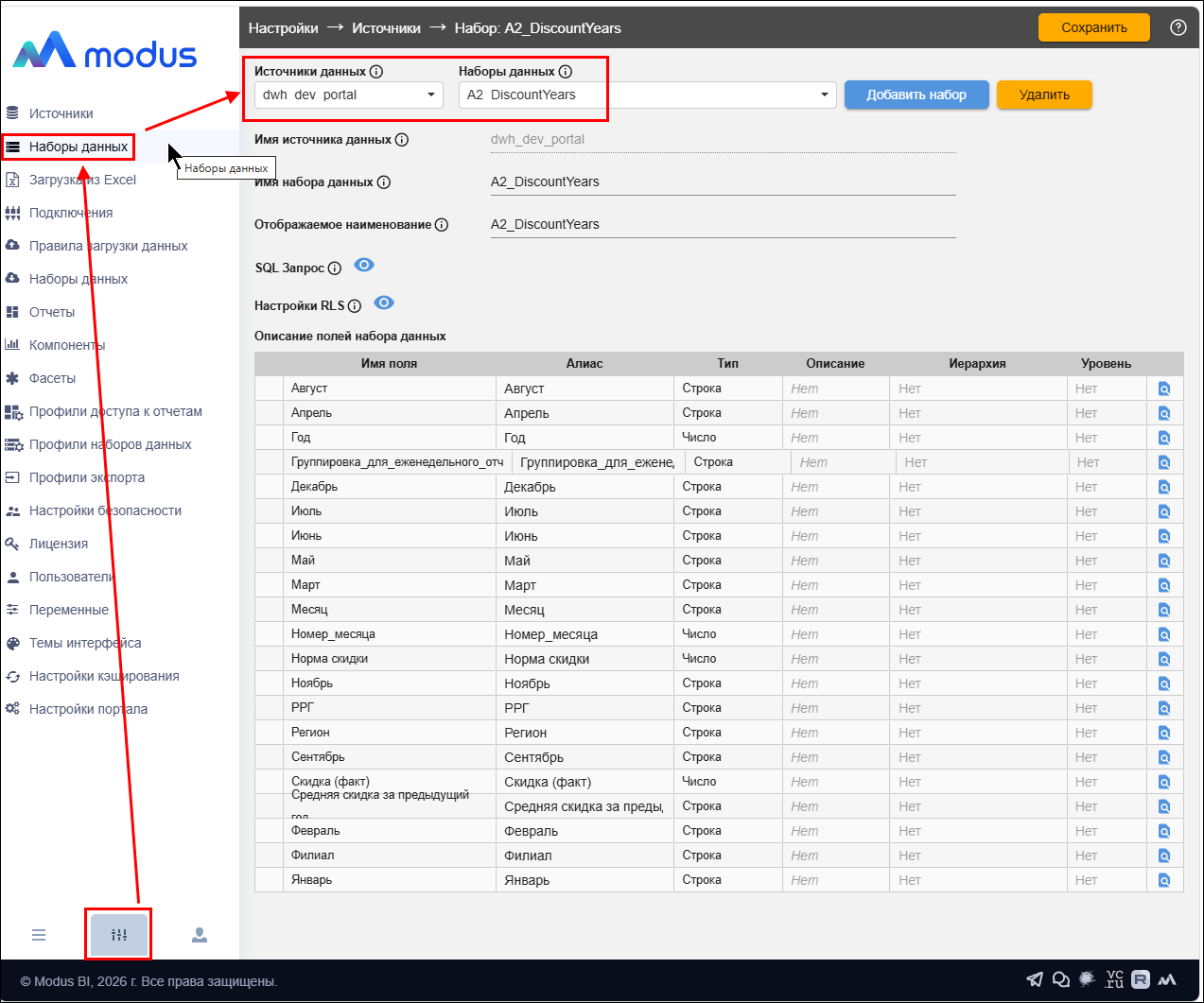Click Источники in the breadcrumb
Screen dimensions: 1204x1003
386,28
